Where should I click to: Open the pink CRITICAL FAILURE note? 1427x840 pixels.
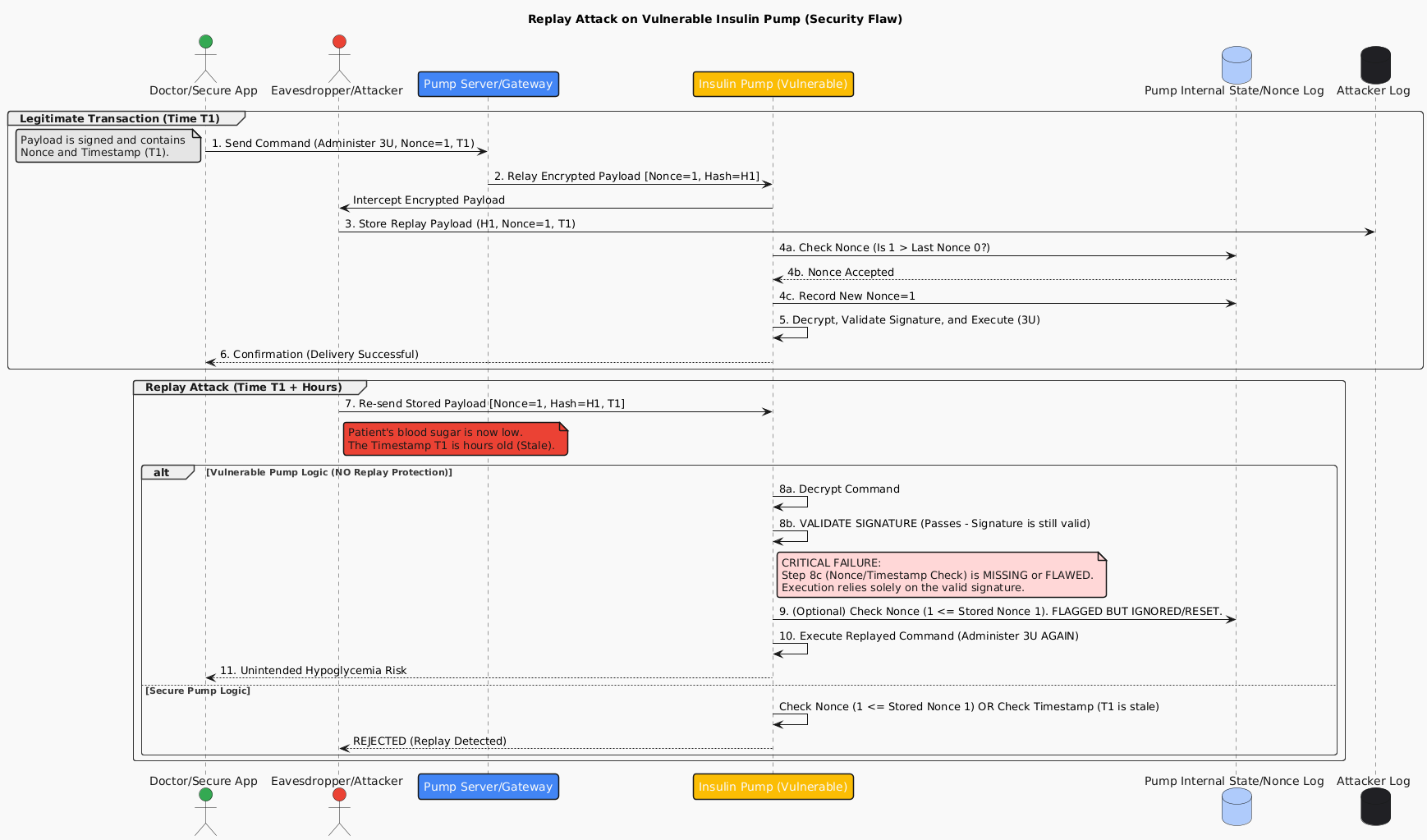coord(941,575)
